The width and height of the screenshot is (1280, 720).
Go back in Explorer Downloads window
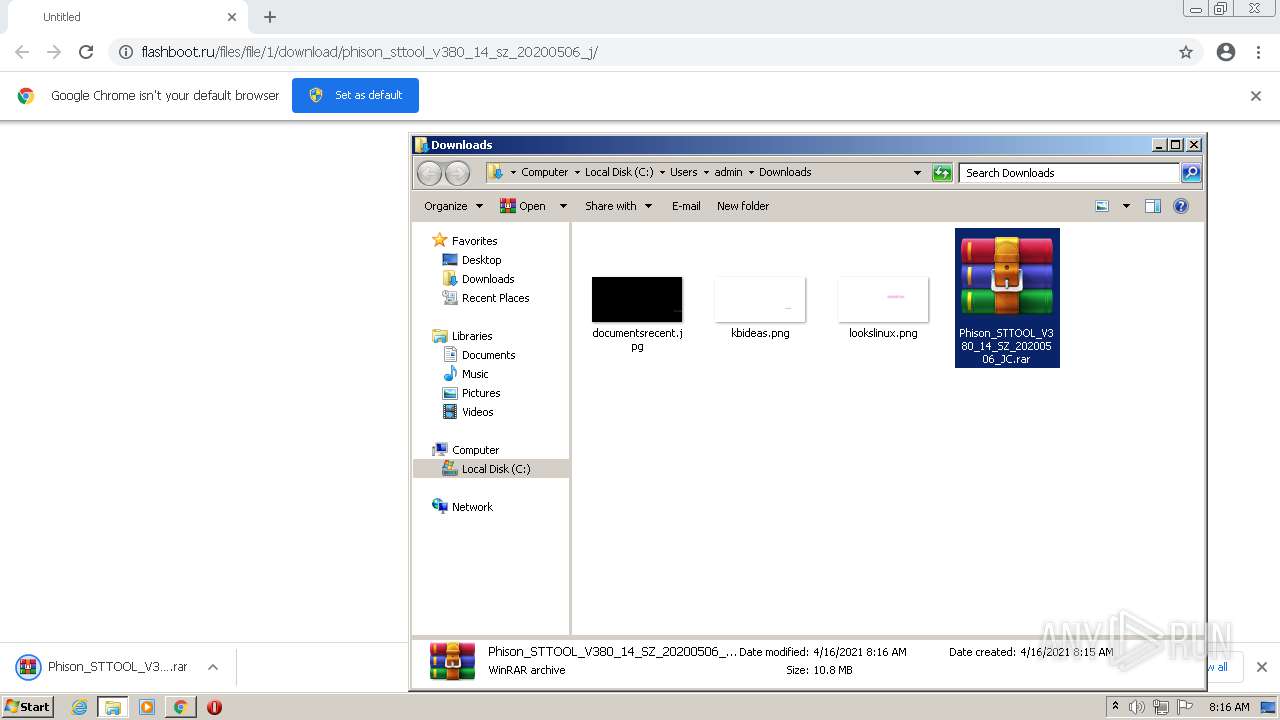click(x=429, y=172)
